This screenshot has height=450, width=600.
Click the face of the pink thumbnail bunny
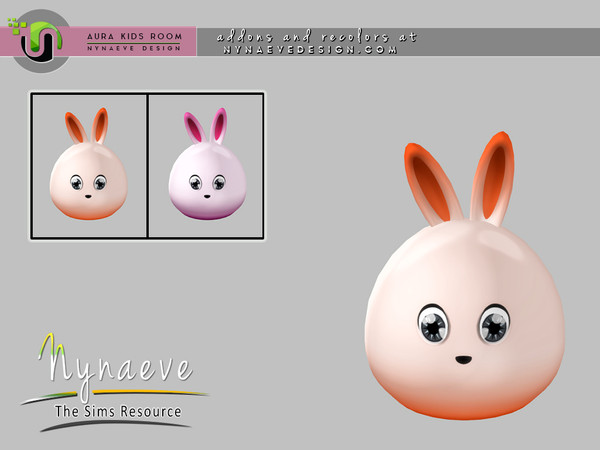[x=206, y=184]
